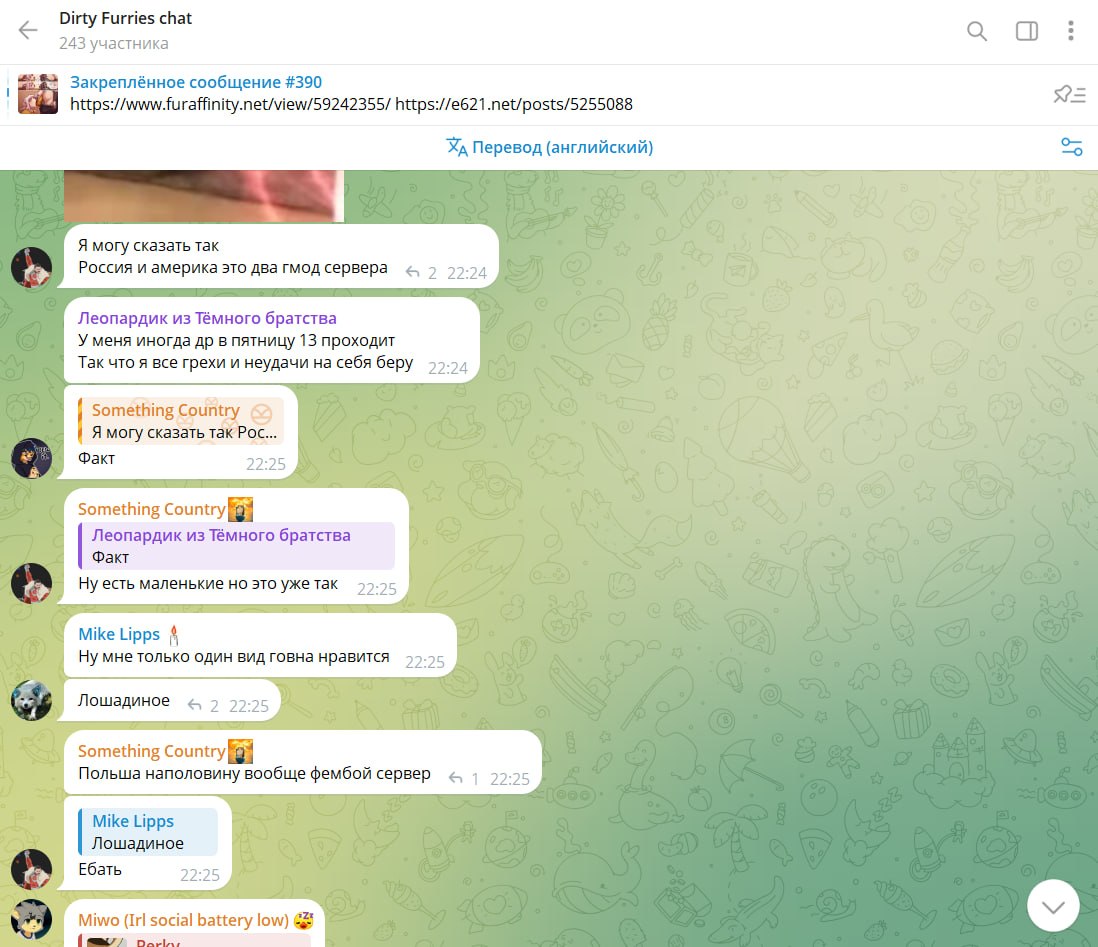Click emoji status icon next to Something Country above Ну есть маленькие
The image size is (1098, 947).
click(240, 509)
